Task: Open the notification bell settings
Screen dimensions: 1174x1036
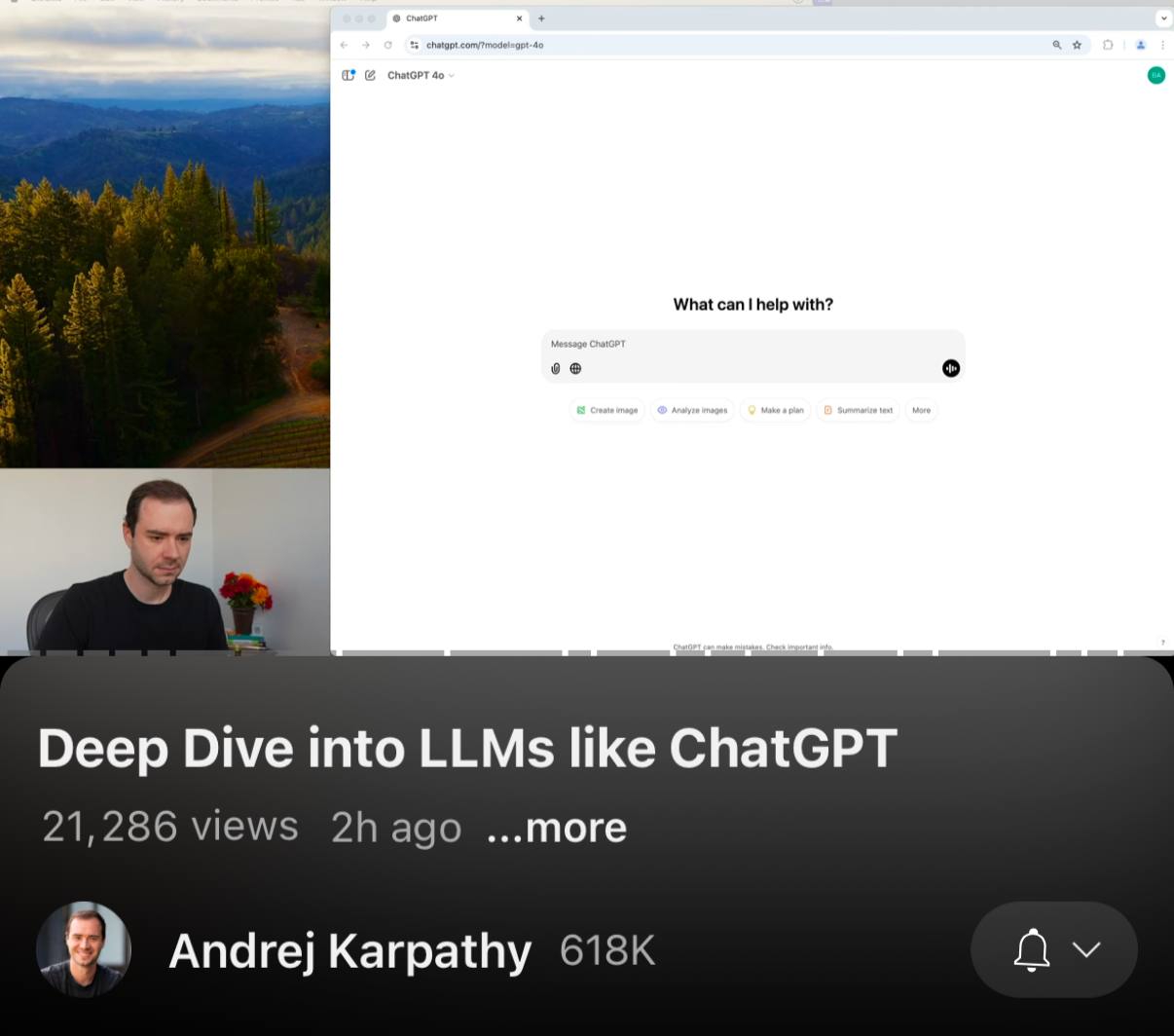Action: 1054,949
